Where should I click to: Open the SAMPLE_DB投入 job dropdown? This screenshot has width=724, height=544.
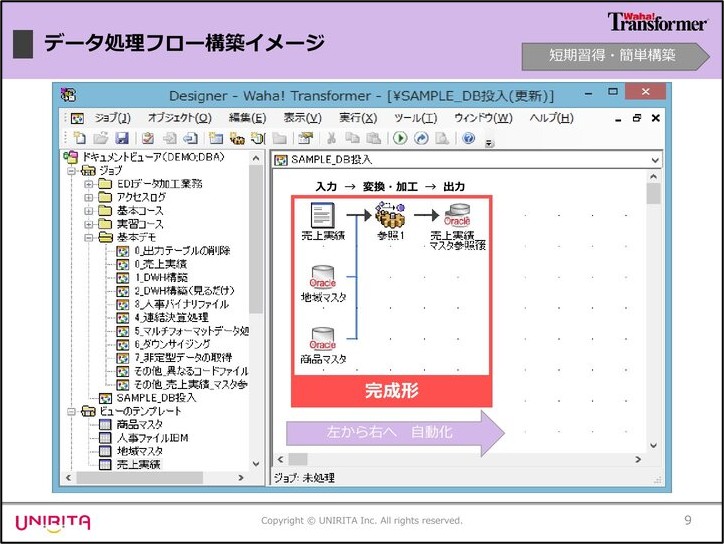(x=655, y=160)
